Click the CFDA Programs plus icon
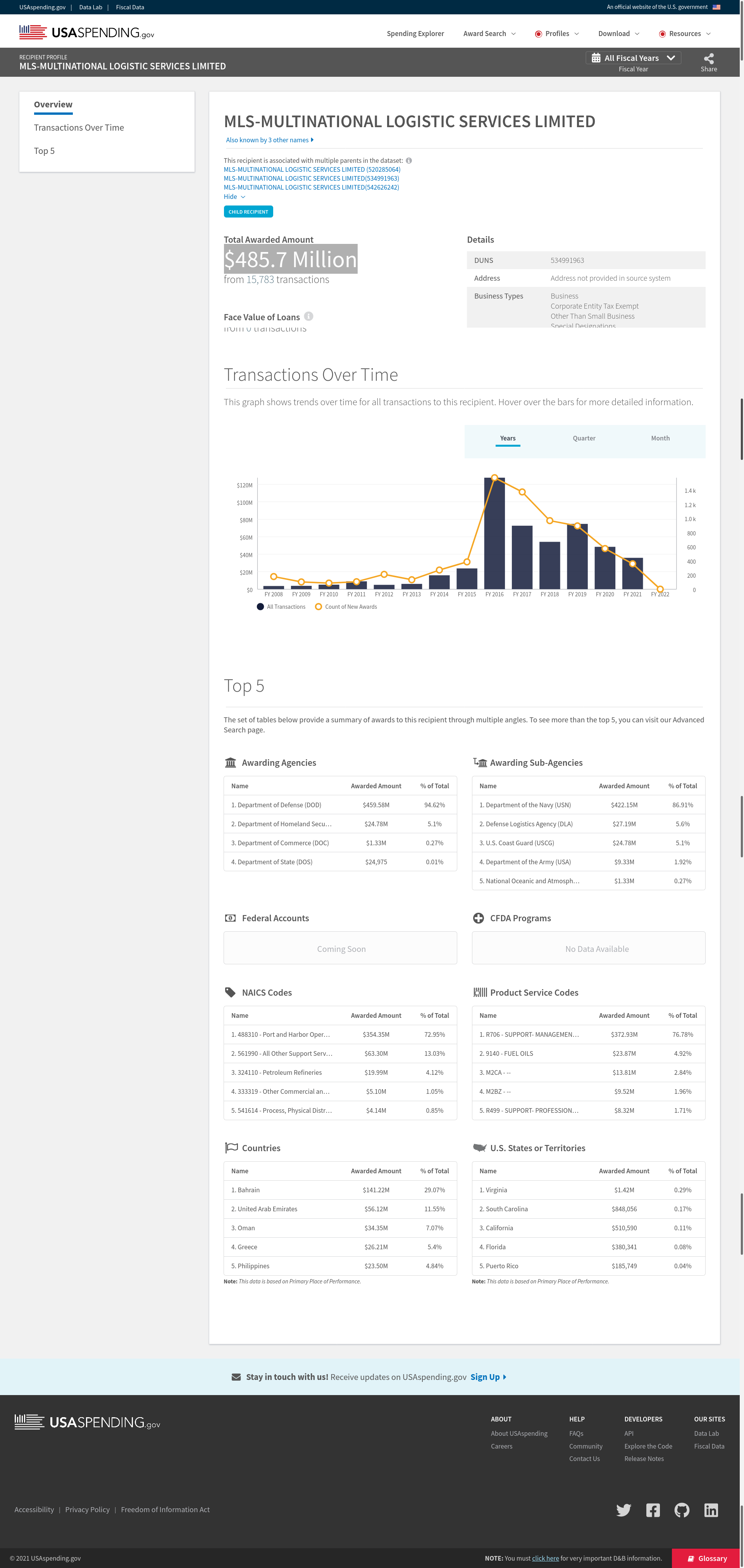The image size is (744, 1568). tap(479, 918)
